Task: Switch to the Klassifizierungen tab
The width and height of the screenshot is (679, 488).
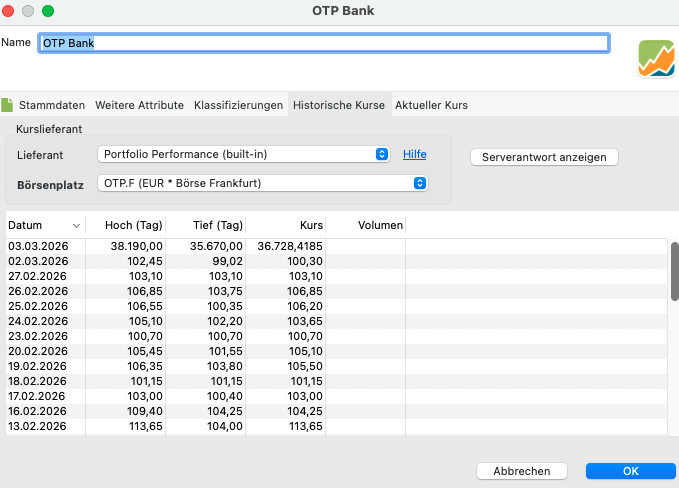Action: [238, 105]
